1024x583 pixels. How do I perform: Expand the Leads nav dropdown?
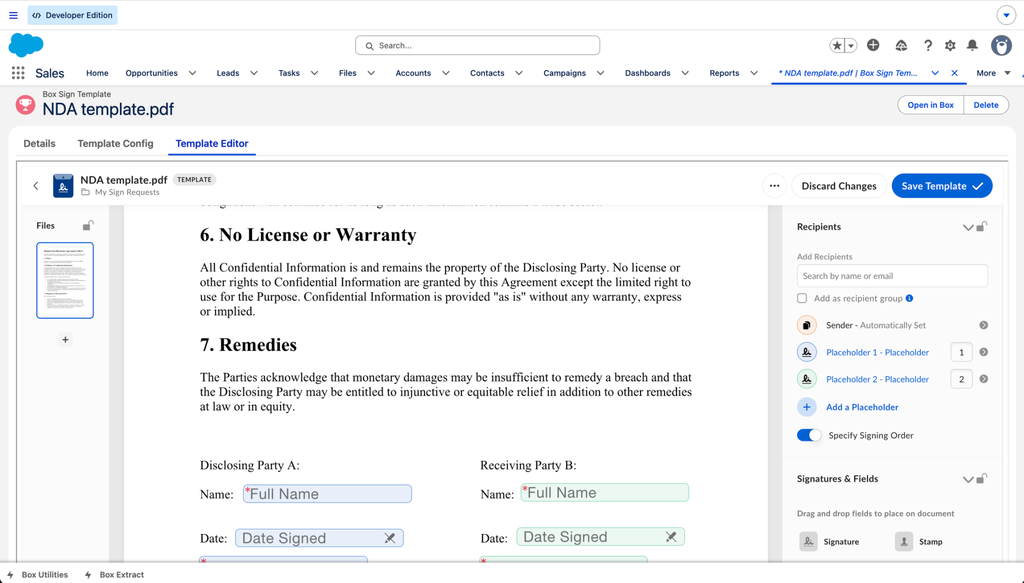coord(254,73)
